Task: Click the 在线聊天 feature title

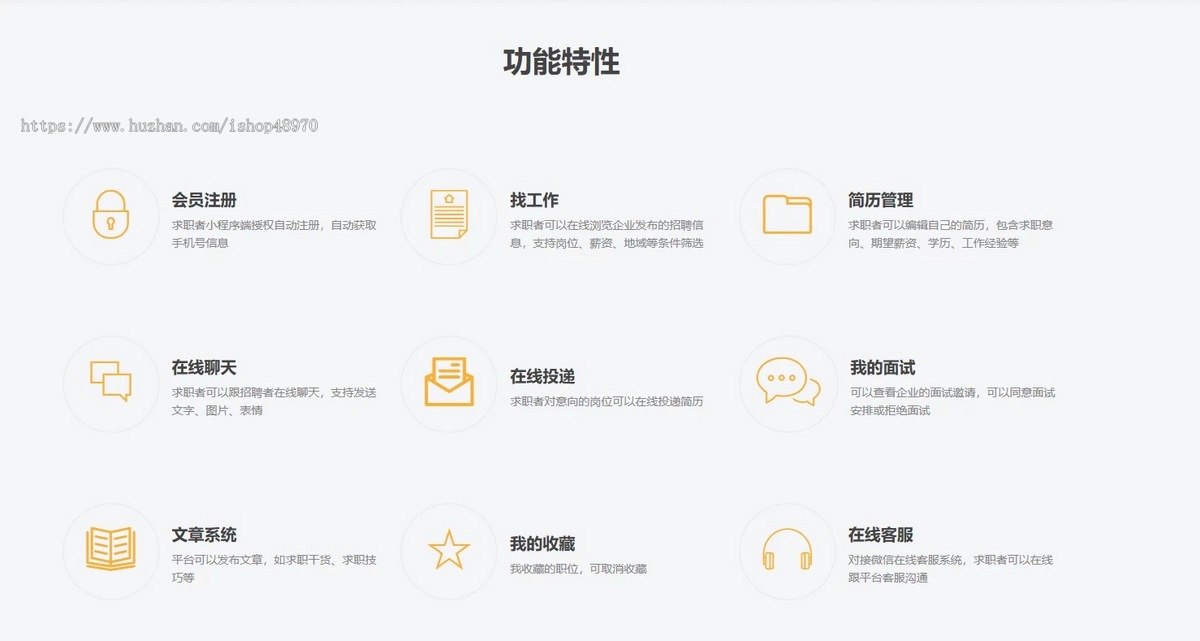Action: tap(204, 368)
